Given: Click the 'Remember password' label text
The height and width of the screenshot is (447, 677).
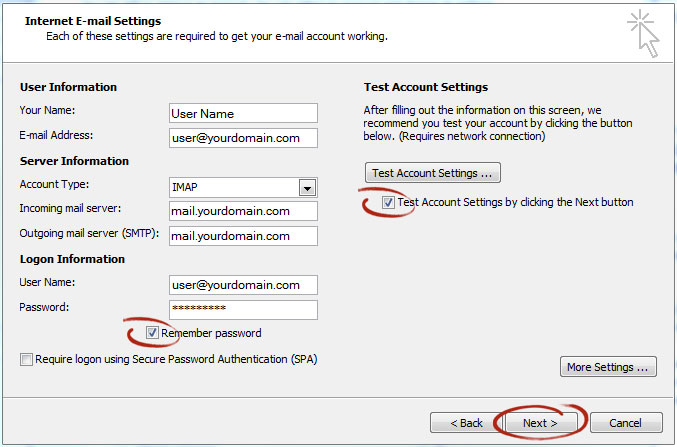Looking at the screenshot, I should coord(211,333).
